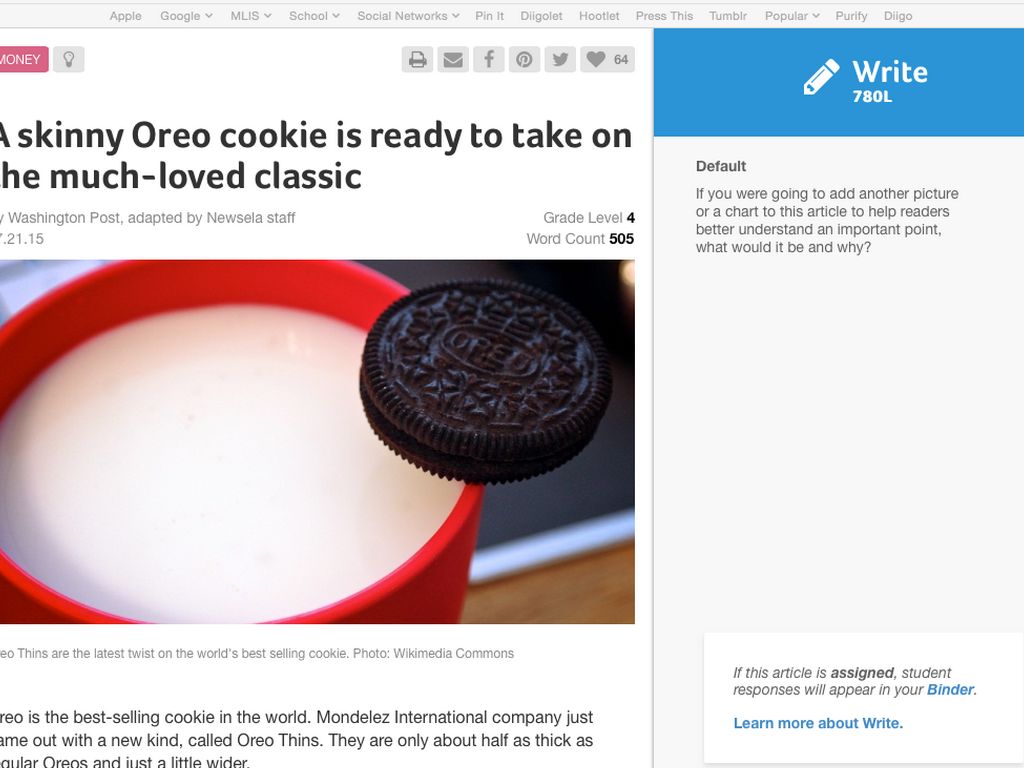Click the print article icon
This screenshot has height=768, width=1024.
[x=417, y=59]
